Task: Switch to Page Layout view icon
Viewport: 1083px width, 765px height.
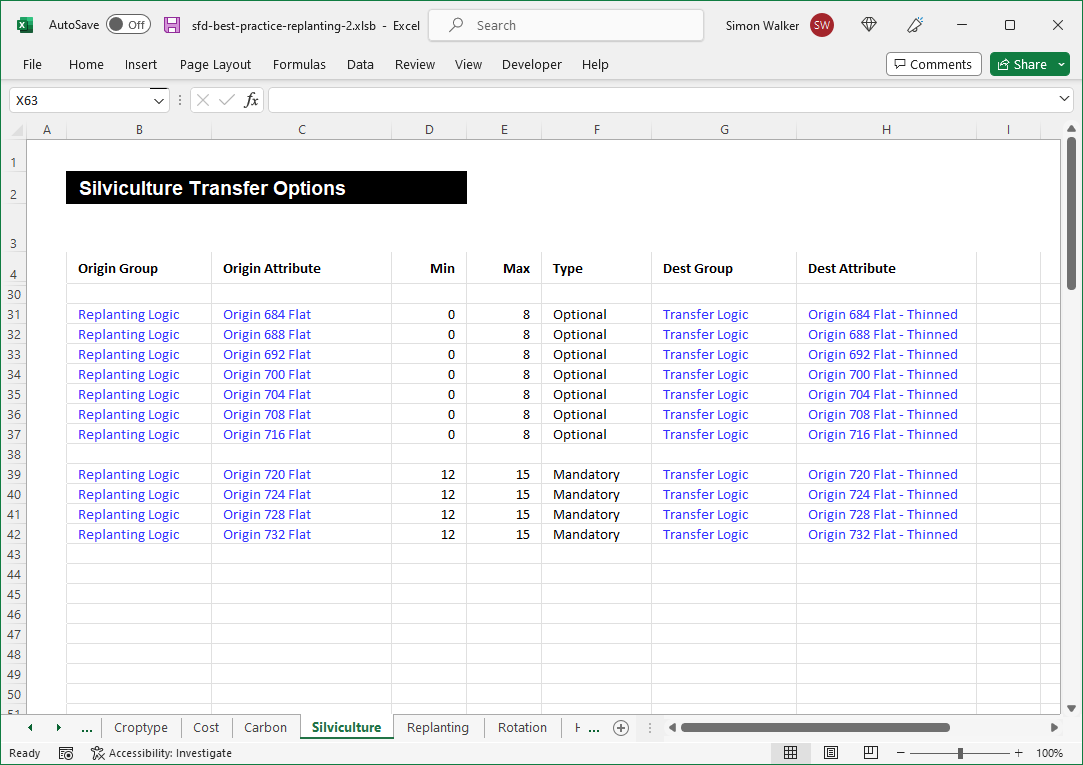Action: [831, 753]
